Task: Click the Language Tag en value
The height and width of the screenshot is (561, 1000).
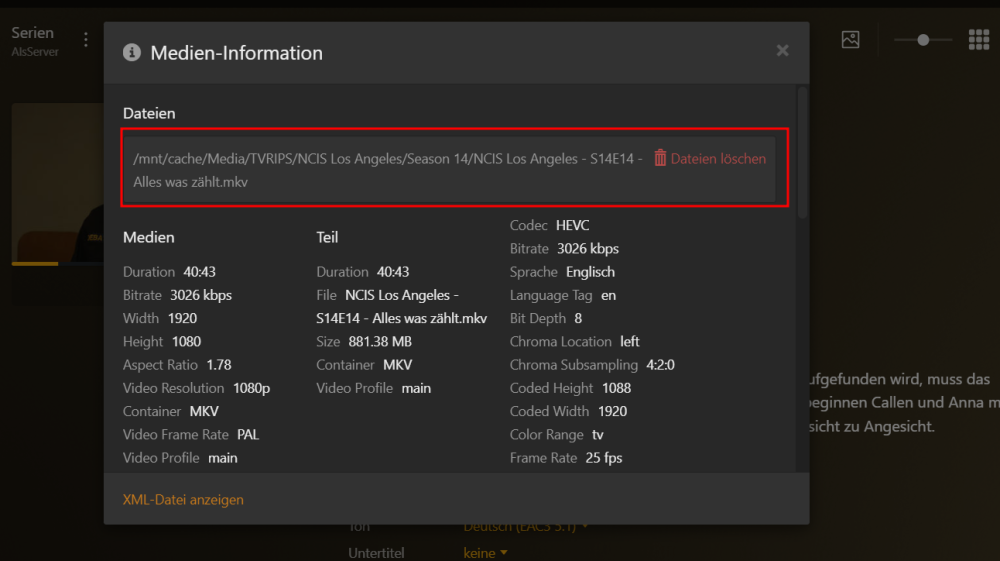Action: click(x=608, y=295)
